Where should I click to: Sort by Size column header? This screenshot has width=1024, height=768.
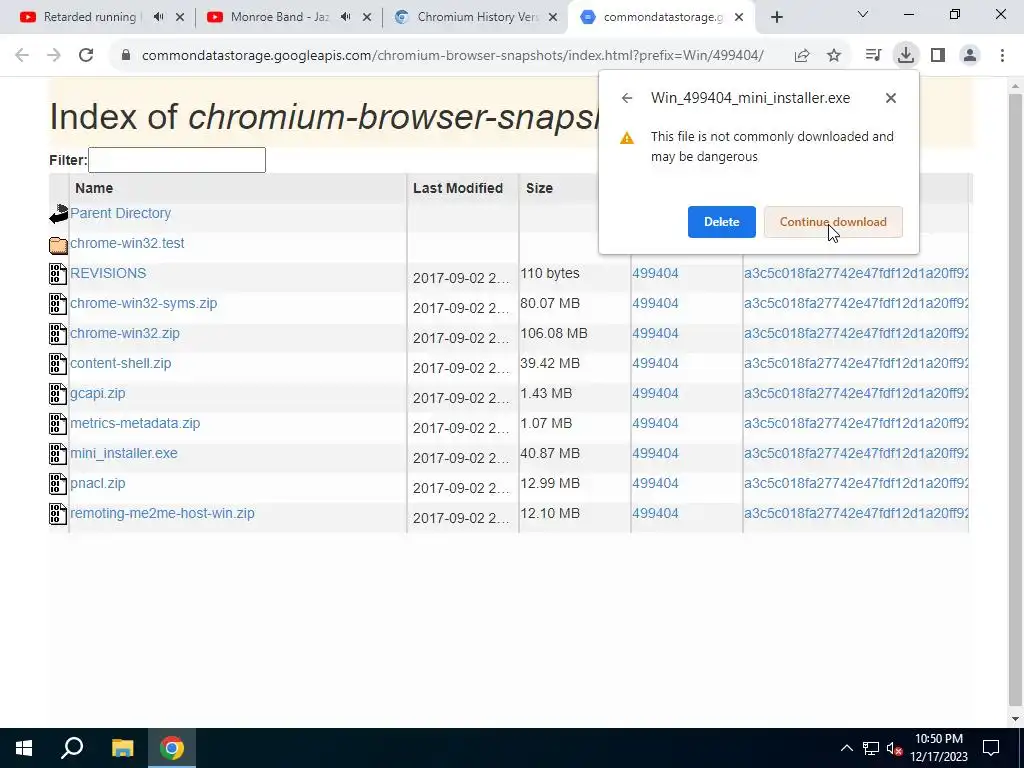[x=539, y=188]
